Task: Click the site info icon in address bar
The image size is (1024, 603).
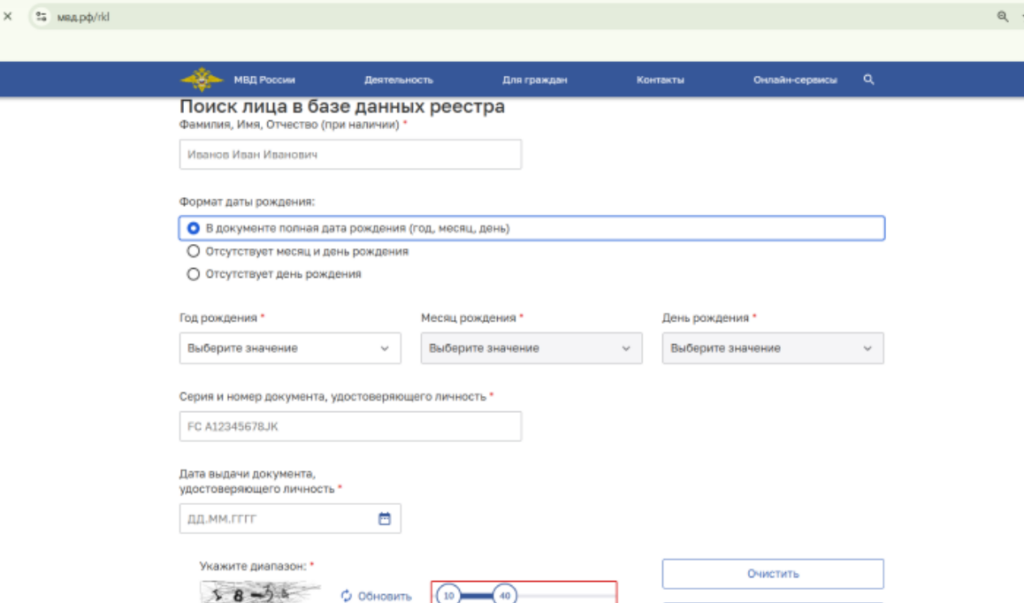Action: [x=41, y=16]
